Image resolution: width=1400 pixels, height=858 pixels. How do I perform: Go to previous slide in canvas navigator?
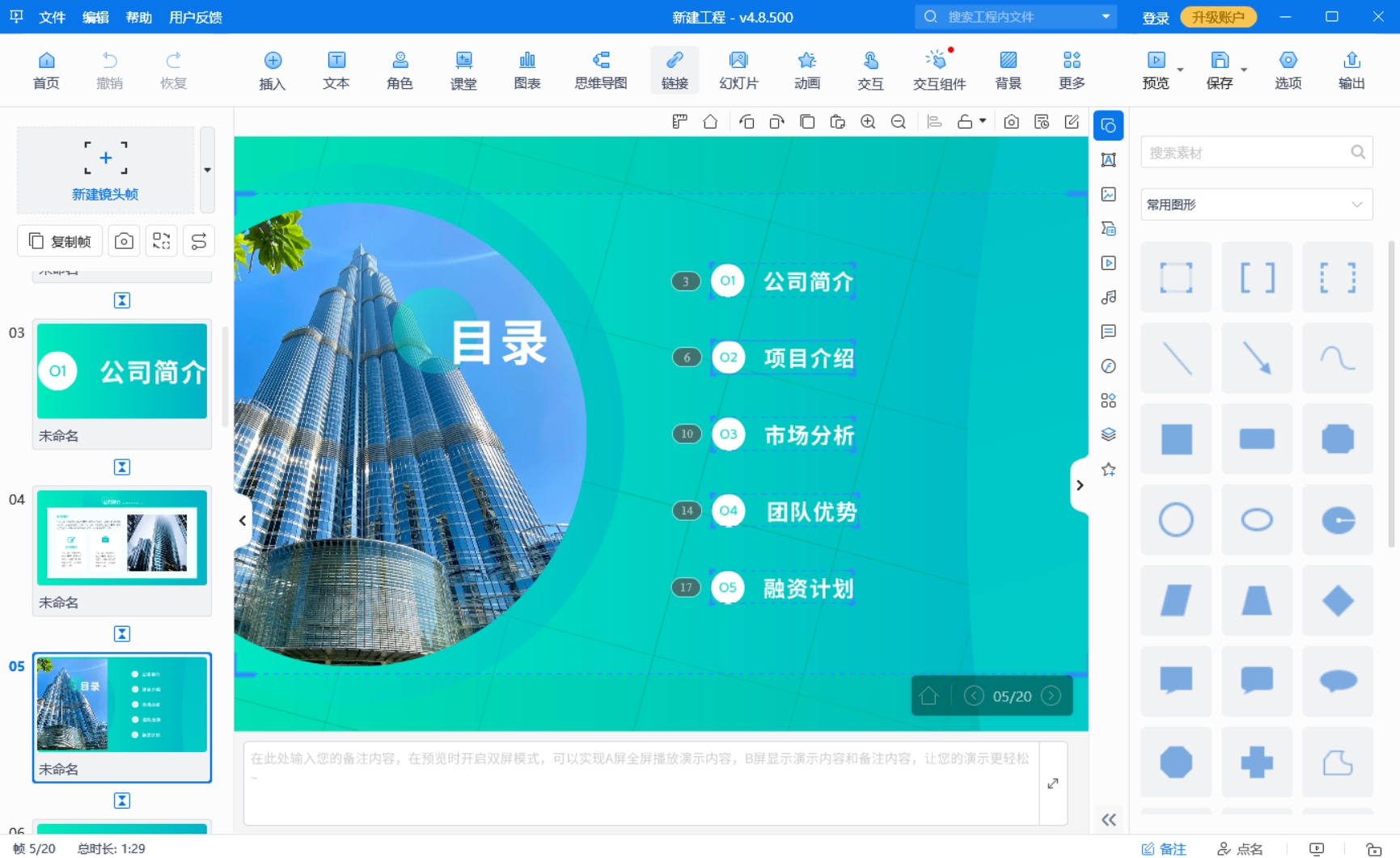point(974,695)
